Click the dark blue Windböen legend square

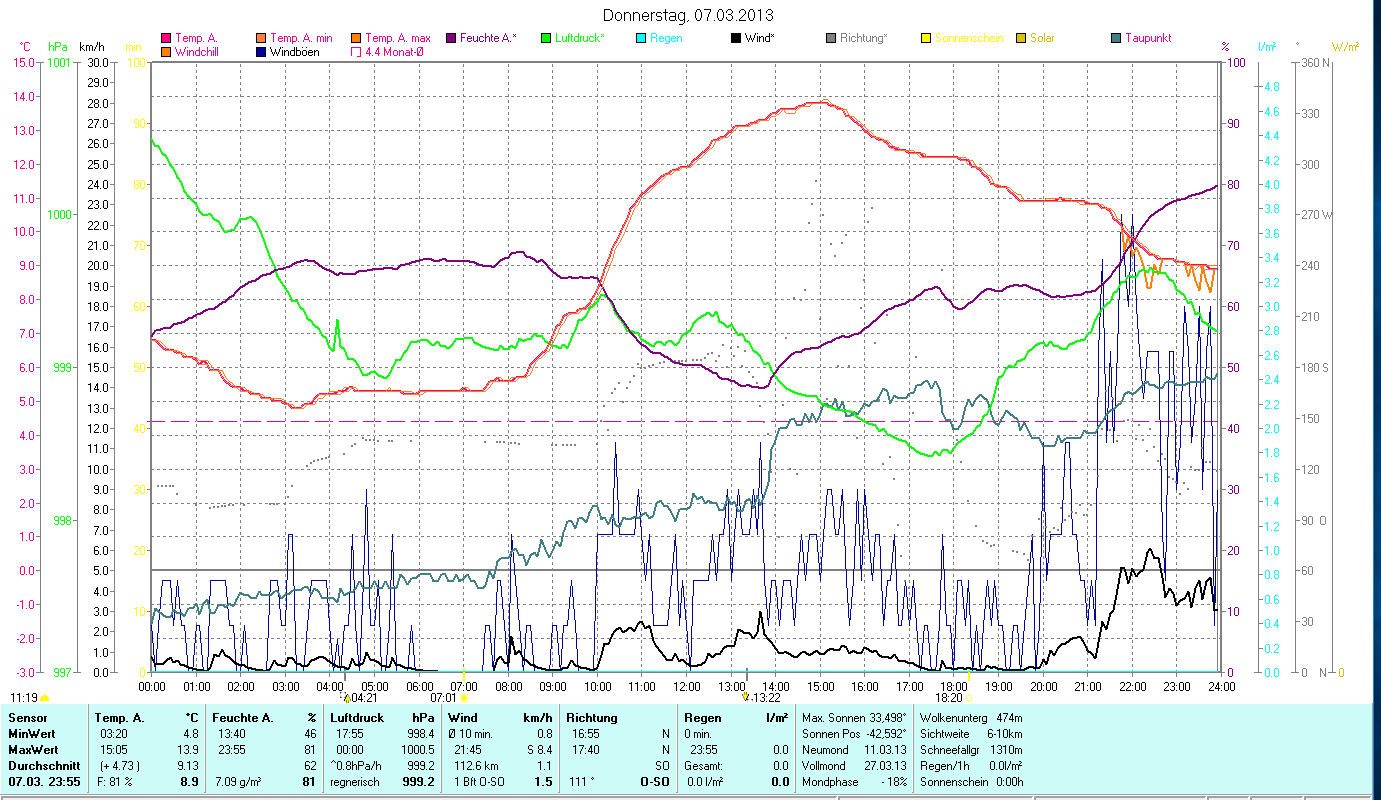point(262,51)
